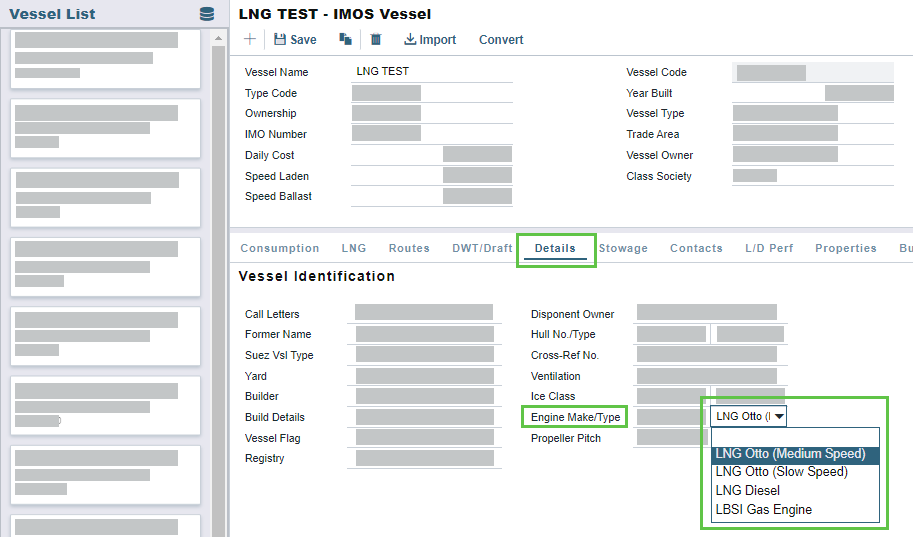
Task: Switch to the Stowage tab
Action: tap(623, 248)
